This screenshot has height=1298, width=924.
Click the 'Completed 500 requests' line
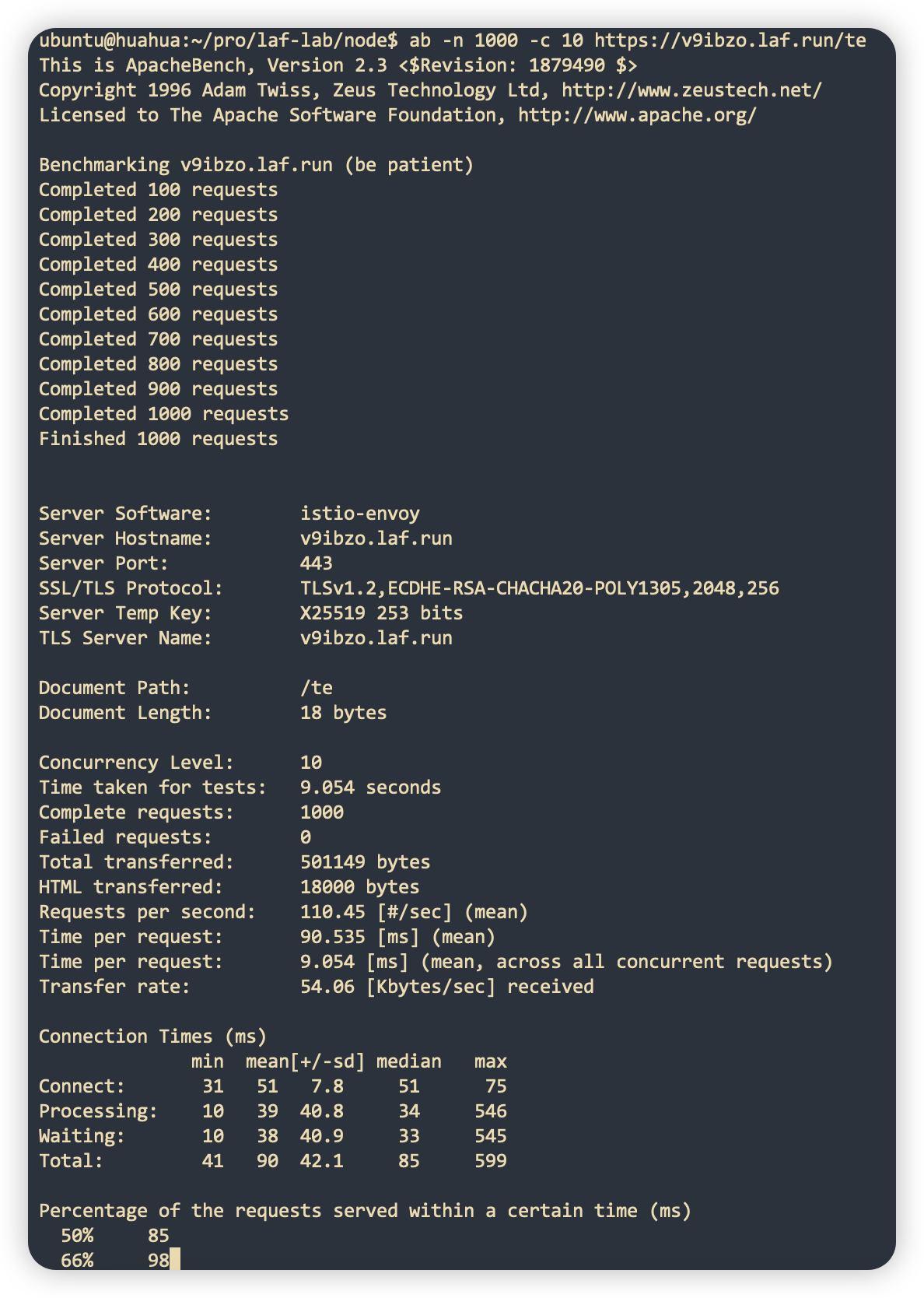pos(158,289)
